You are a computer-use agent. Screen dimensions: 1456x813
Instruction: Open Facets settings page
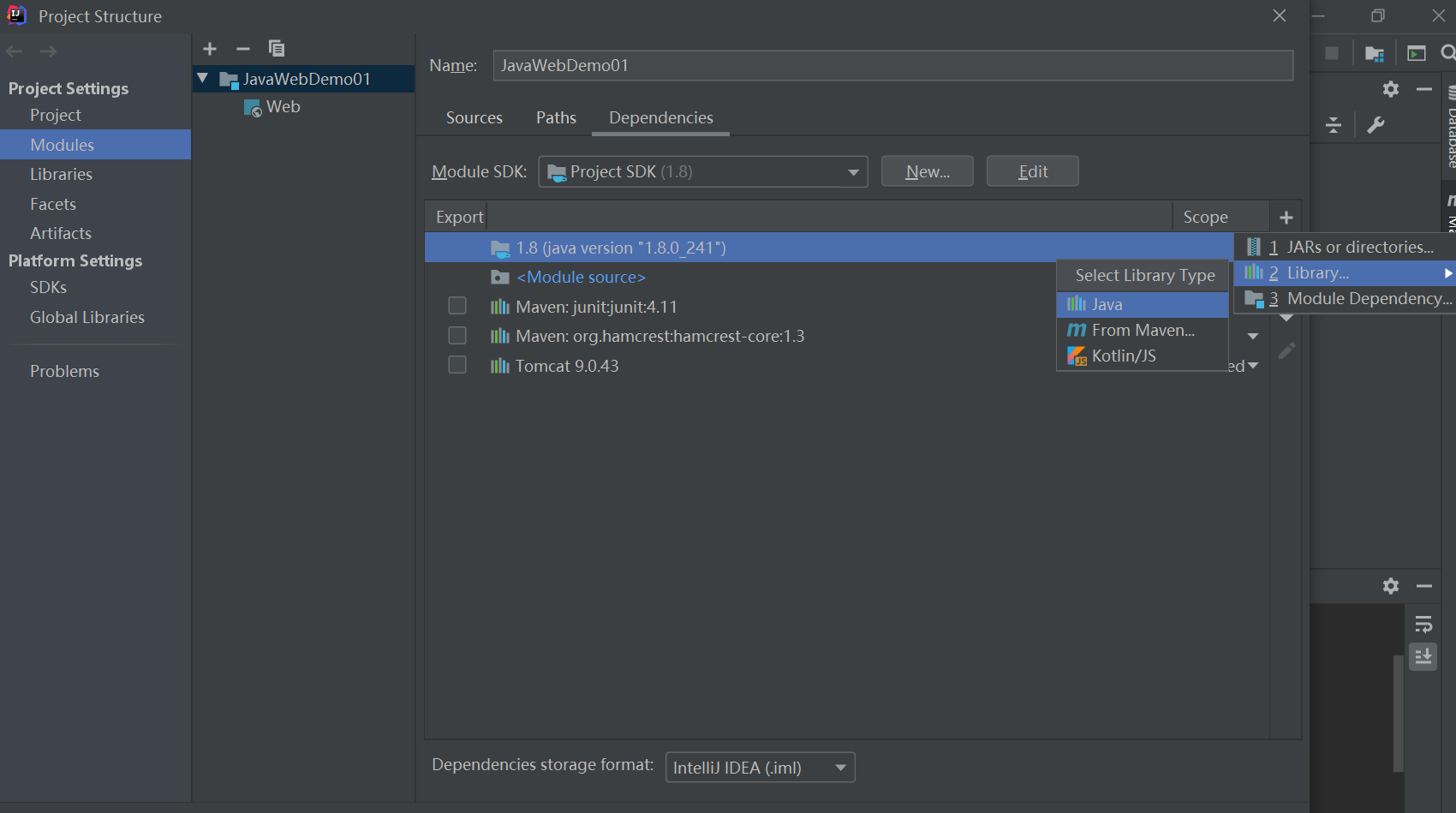point(53,204)
